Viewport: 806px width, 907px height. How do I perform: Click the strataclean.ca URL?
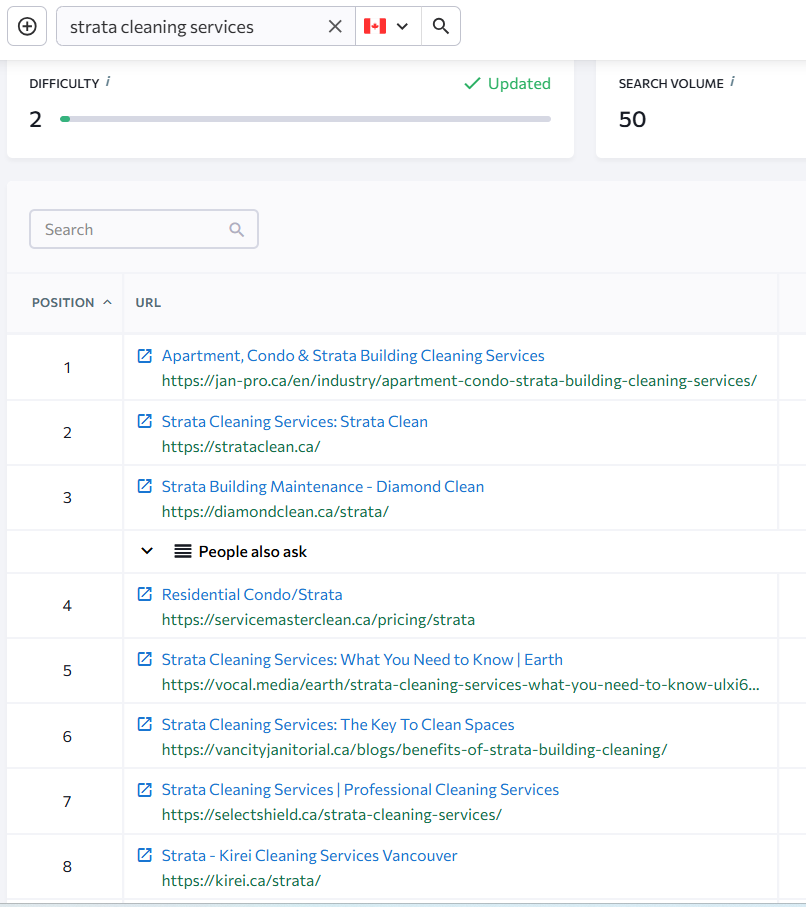point(241,447)
